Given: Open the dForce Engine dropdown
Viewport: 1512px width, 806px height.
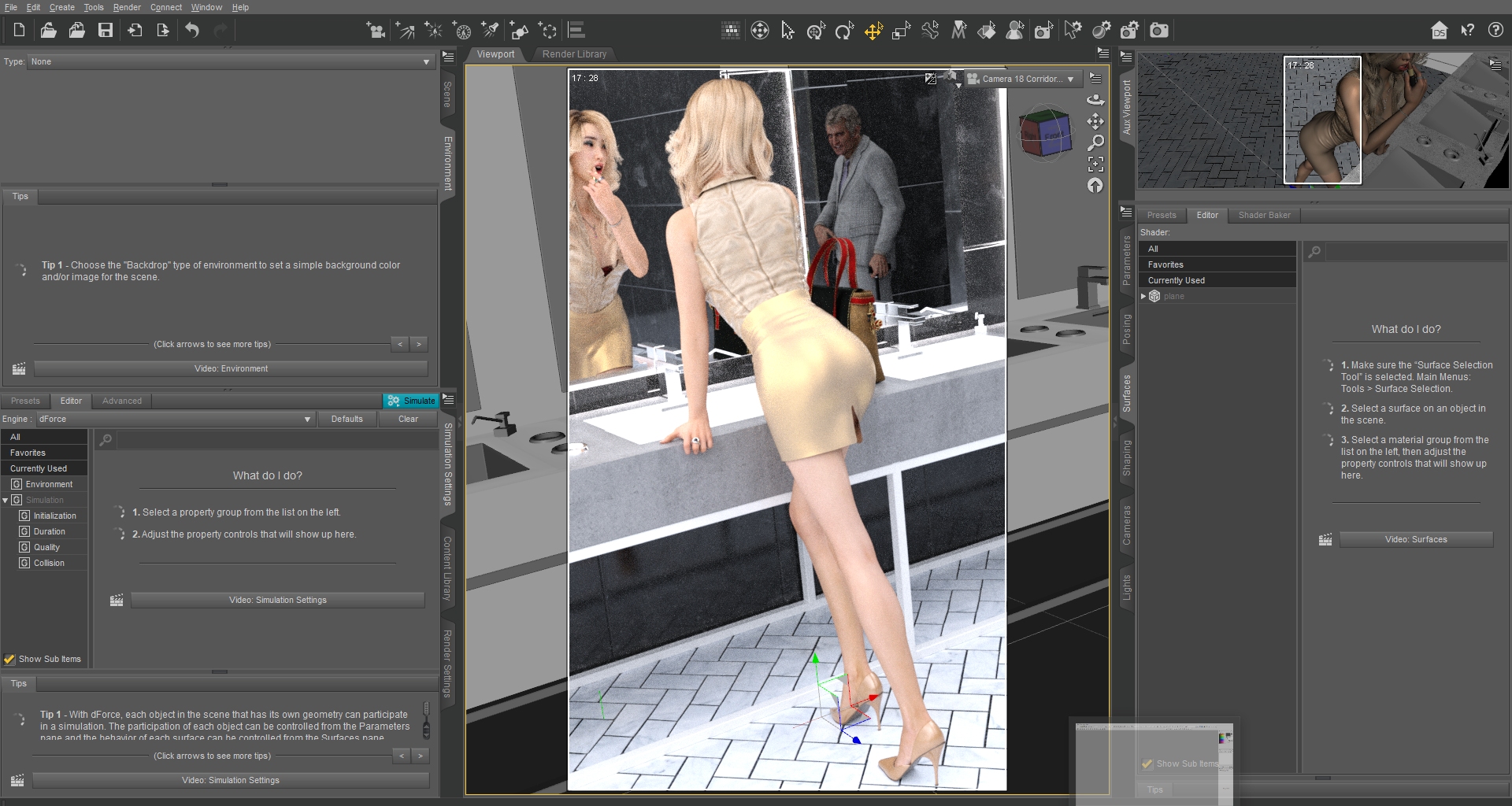Looking at the screenshot, I should (175, 420).
